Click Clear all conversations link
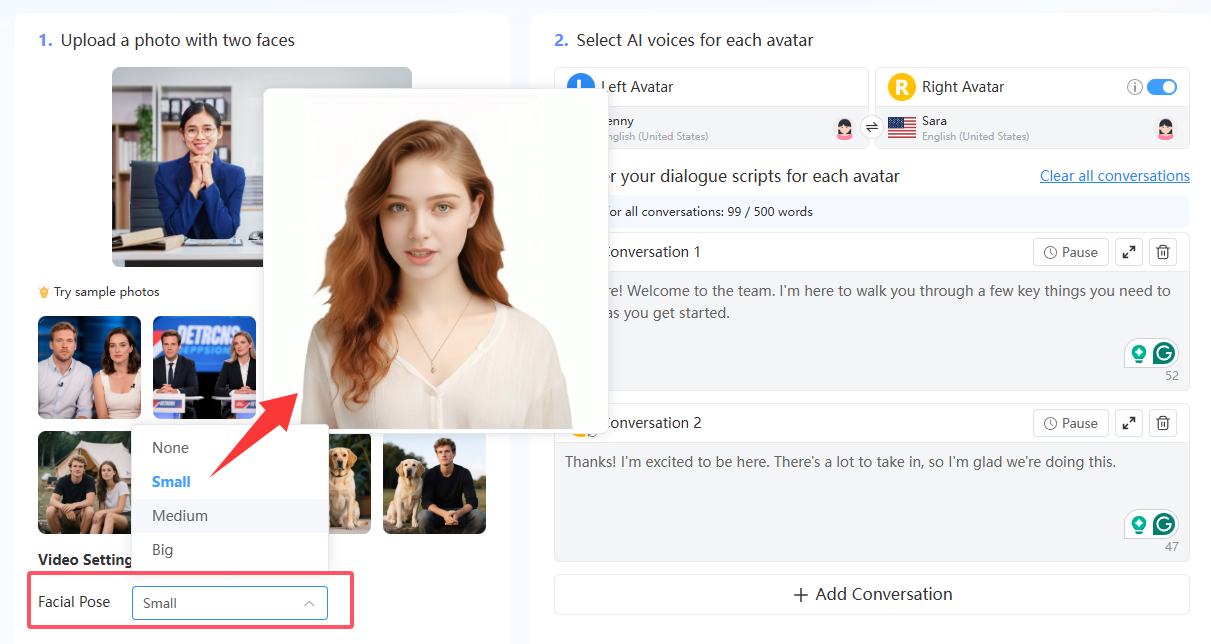Screen dimensions: 1211x644 coord(1114,176)
